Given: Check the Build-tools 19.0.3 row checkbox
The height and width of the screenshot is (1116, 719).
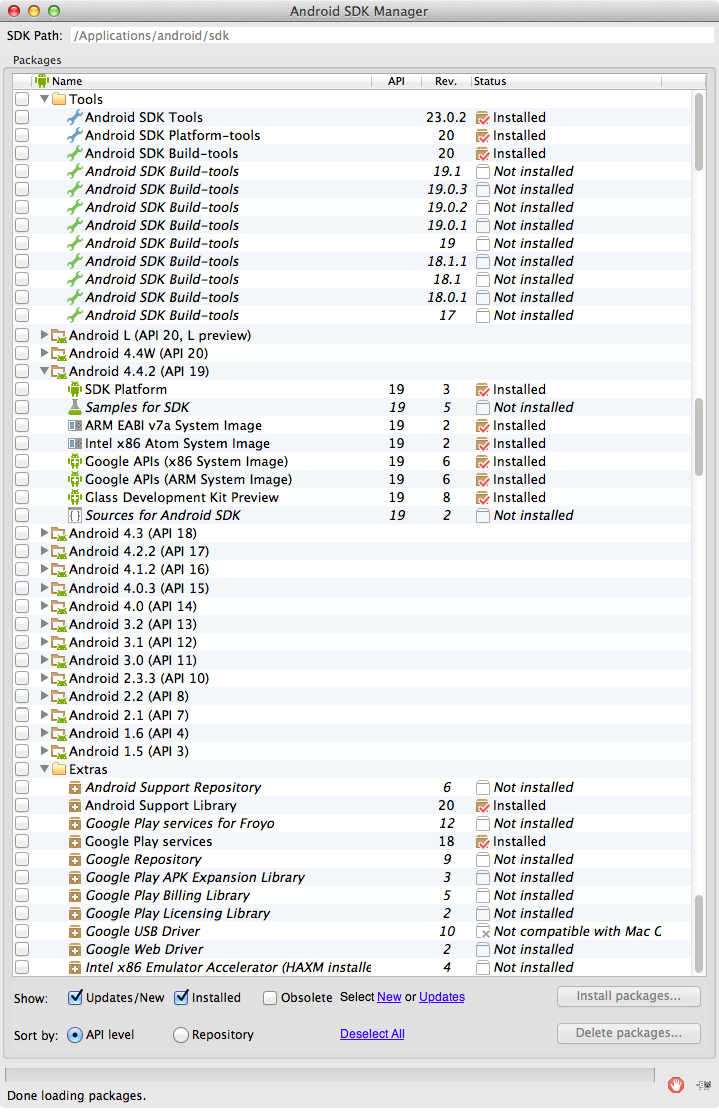Looking at the screenshot, I should tap(22, 189).
